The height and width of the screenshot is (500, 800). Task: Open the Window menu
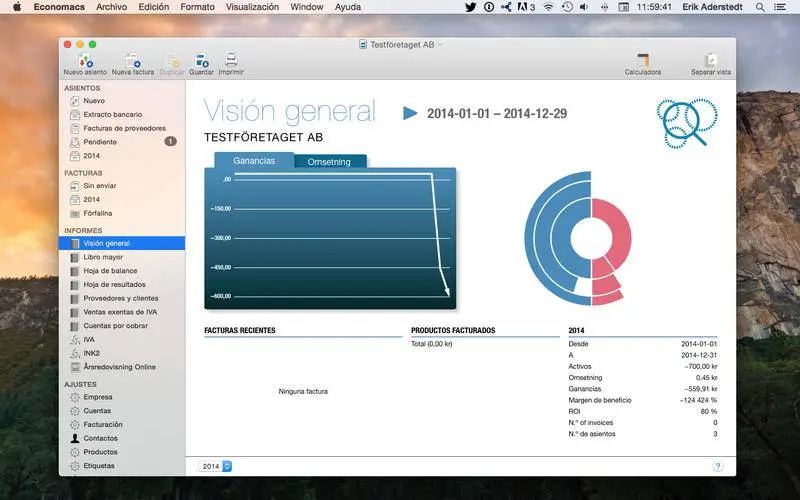pos(307,7)
